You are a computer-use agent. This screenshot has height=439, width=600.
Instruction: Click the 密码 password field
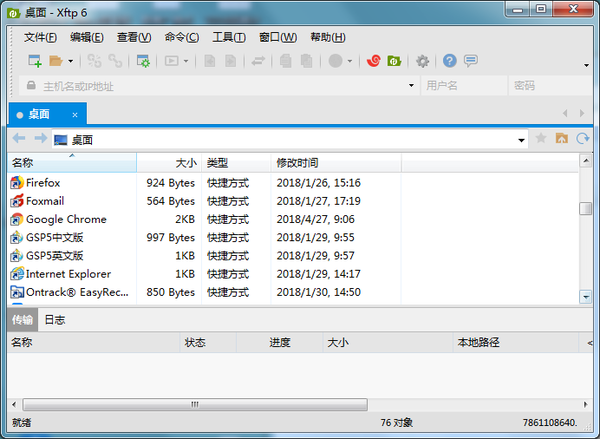pyautogui.click(x=550, y=86)
